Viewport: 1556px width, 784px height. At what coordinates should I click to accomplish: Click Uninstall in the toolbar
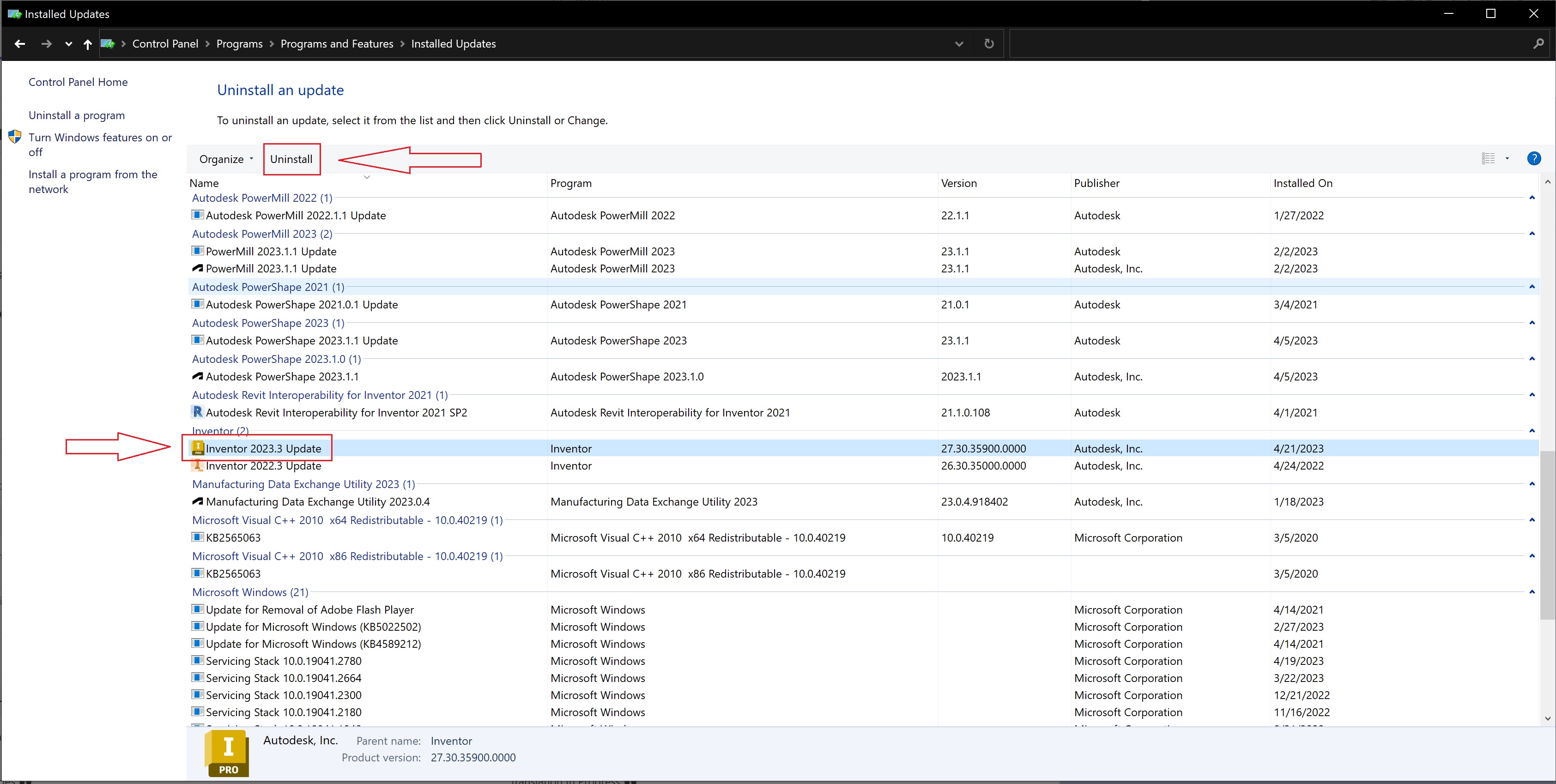click(x=291, y=159)
